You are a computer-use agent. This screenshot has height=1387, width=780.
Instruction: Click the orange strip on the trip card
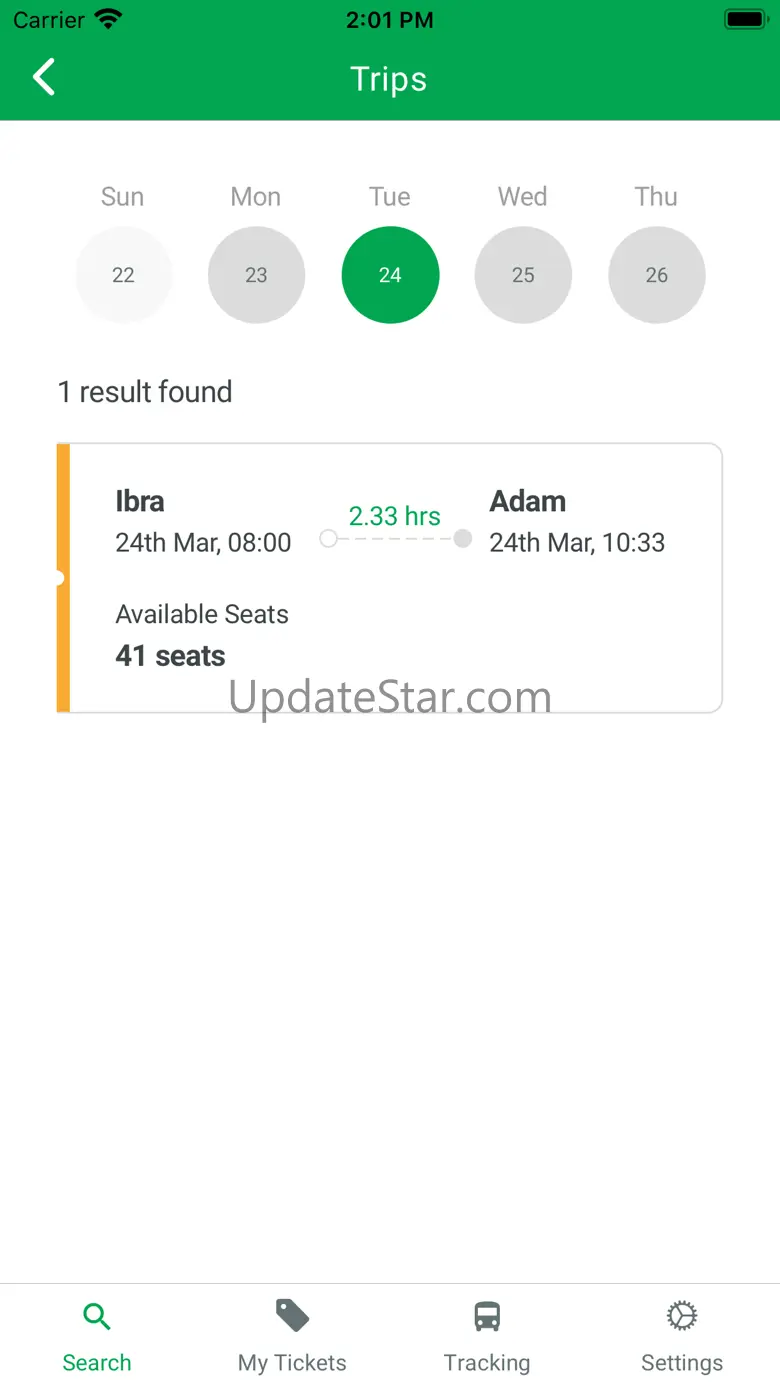[63, 578]
